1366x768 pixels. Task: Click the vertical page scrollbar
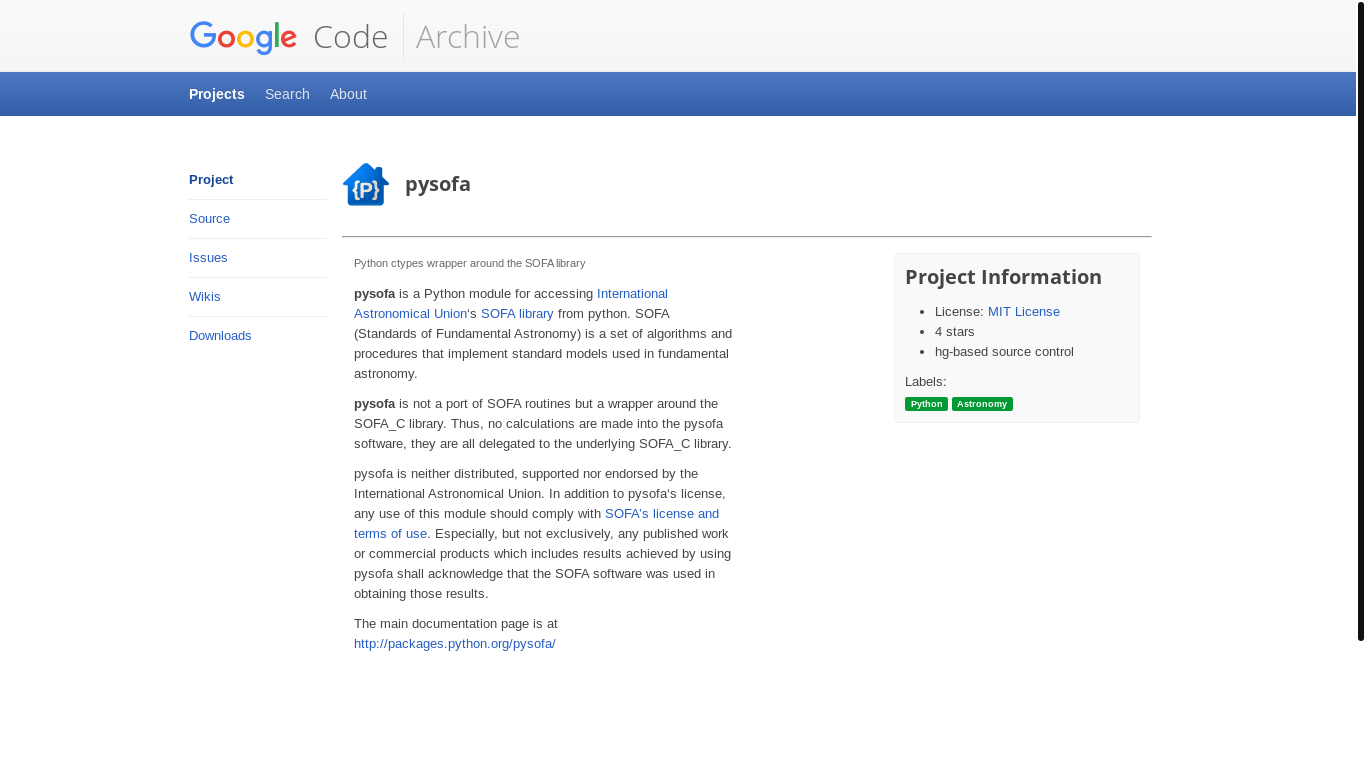point(1361,320)
